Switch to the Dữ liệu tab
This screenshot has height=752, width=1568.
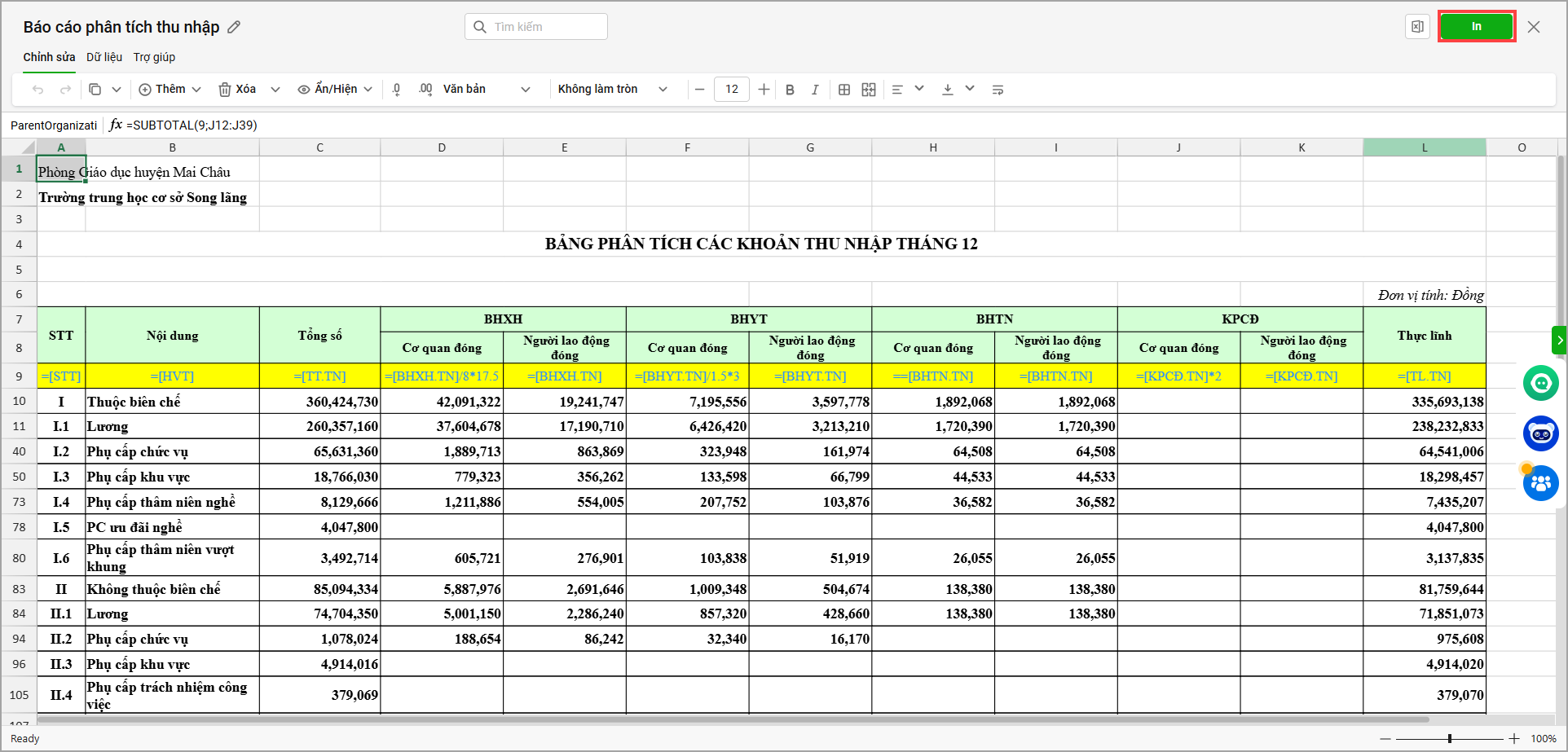tap(104, 57)
